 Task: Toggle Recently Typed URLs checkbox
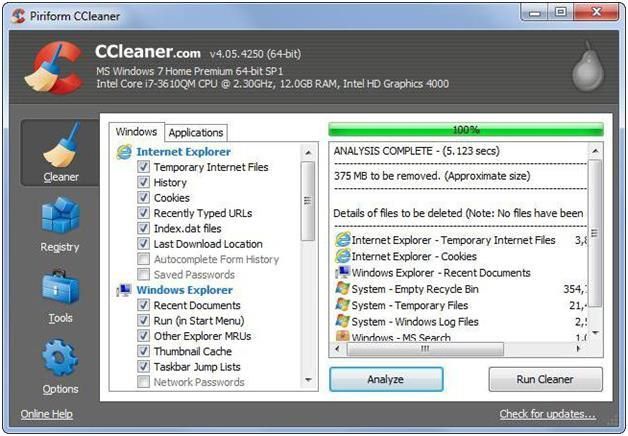(143, 213)
